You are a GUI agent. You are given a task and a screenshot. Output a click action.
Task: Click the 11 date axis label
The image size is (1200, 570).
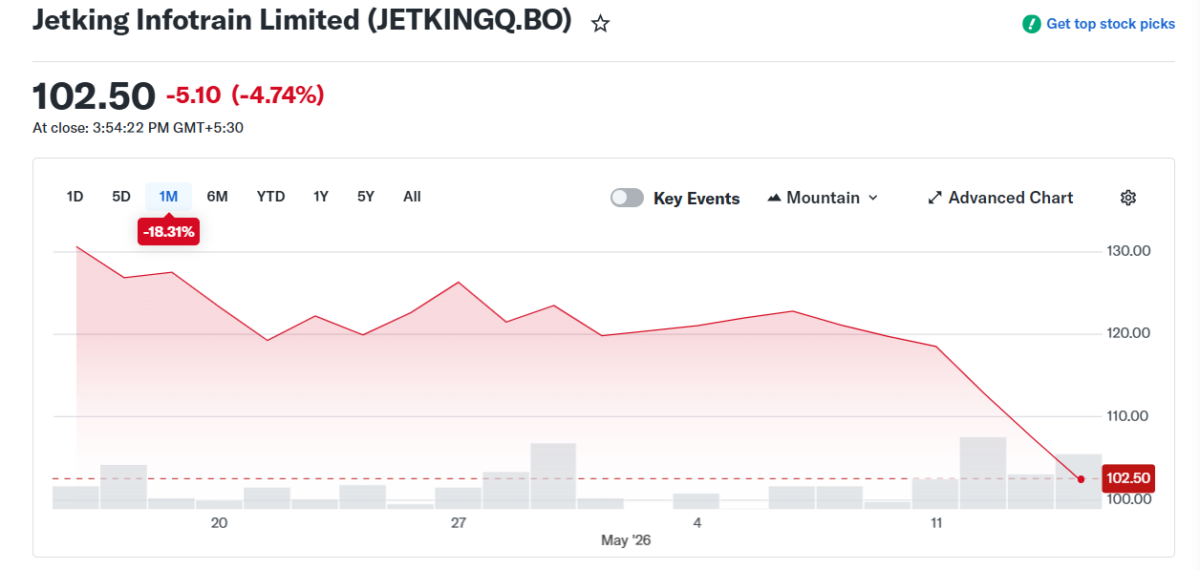(x=936, y=523)
